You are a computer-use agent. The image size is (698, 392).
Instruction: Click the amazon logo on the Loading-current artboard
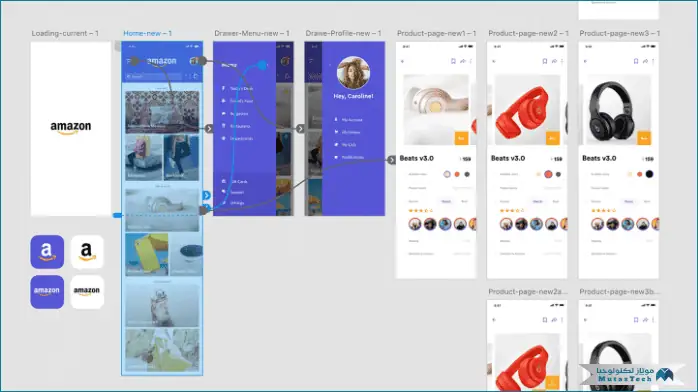tap(71, 128)
